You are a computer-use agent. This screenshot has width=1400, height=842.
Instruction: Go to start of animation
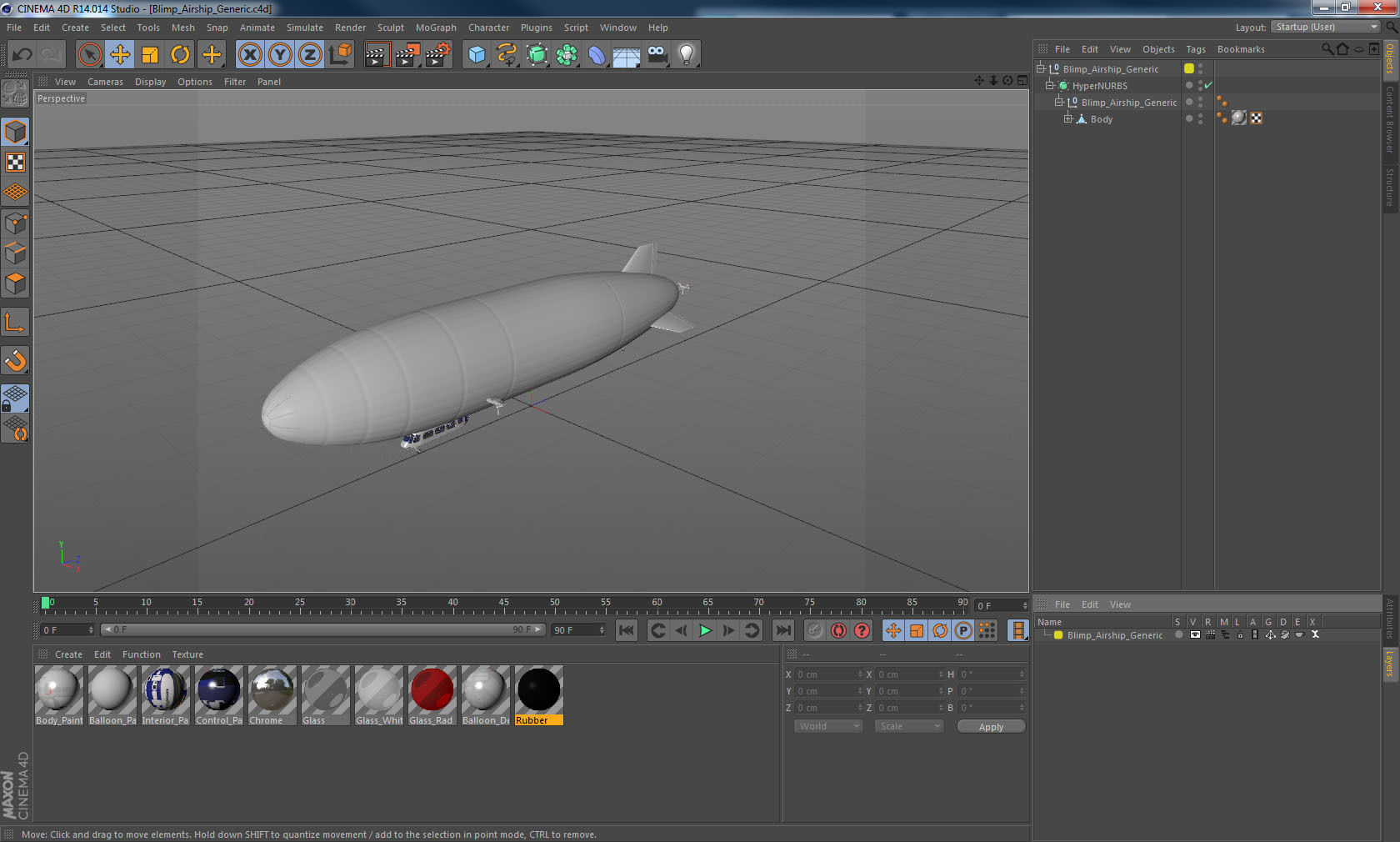(627, 630)
